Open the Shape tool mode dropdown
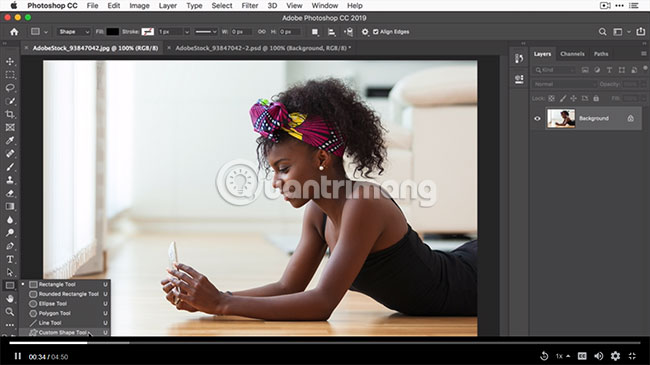Viewport: 650px width, 365px height. coord(73,32)
